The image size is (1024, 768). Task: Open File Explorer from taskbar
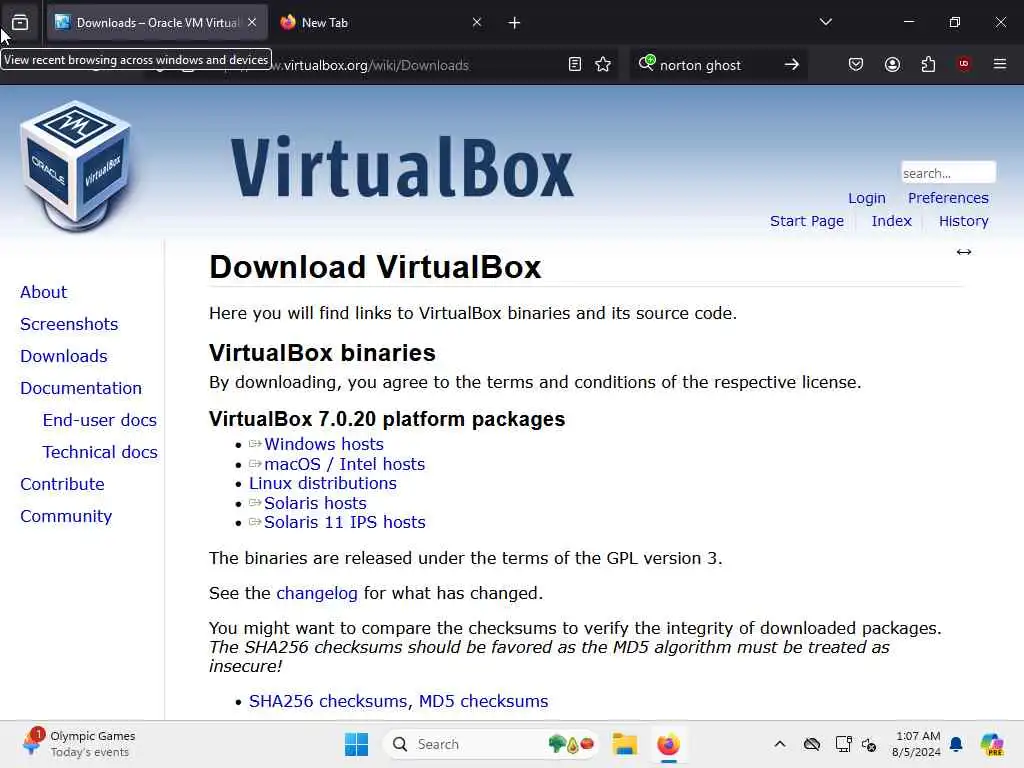point(624,744)
